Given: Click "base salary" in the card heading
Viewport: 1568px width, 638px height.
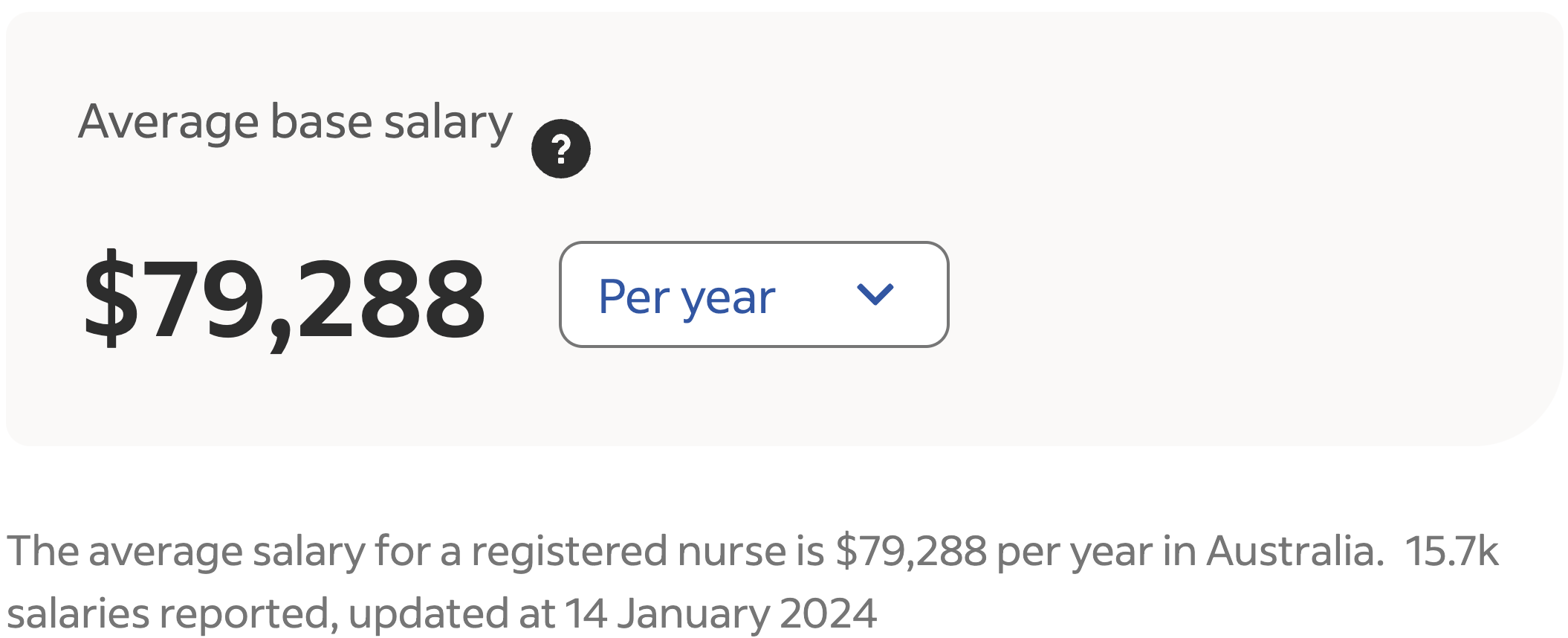Looking at the screenshot, I should click(x=391, y=122).
